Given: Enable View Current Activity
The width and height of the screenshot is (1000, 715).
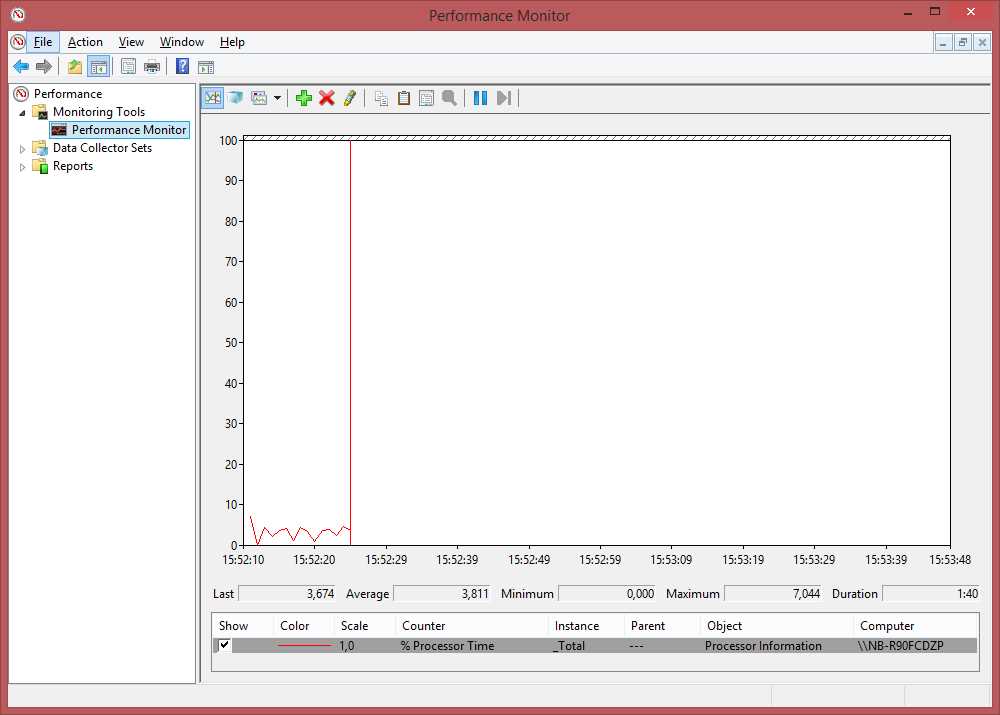Looking at the screenshot, I should click(x=212, y=97).
